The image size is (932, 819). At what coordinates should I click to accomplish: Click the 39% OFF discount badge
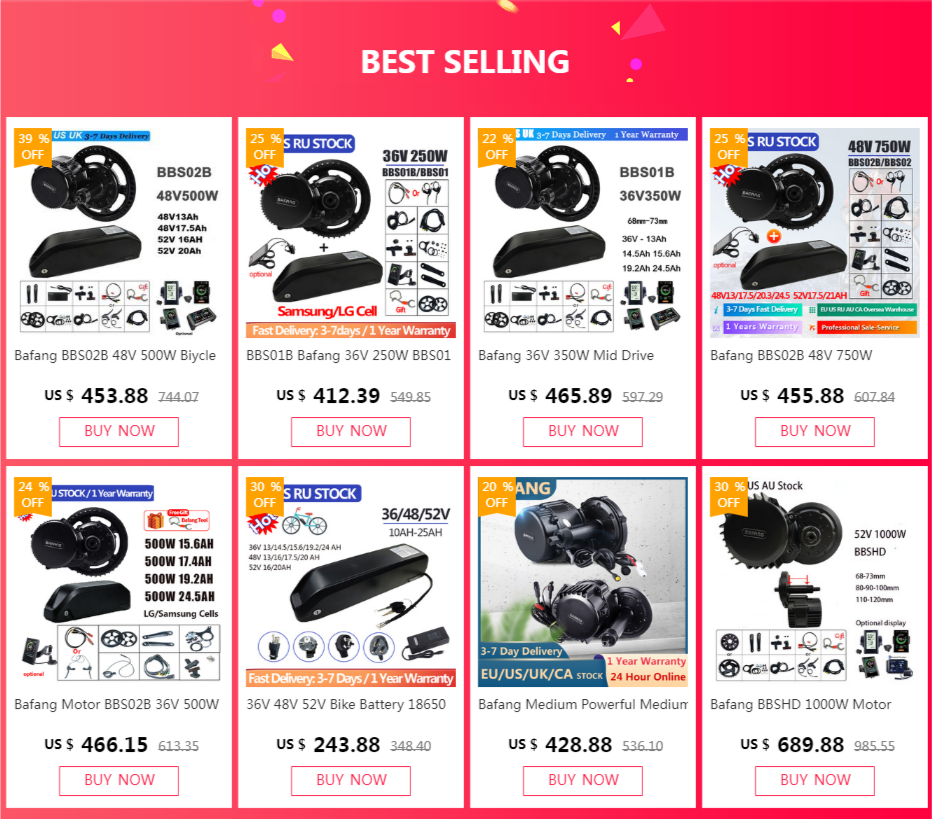tap(33, 147)
